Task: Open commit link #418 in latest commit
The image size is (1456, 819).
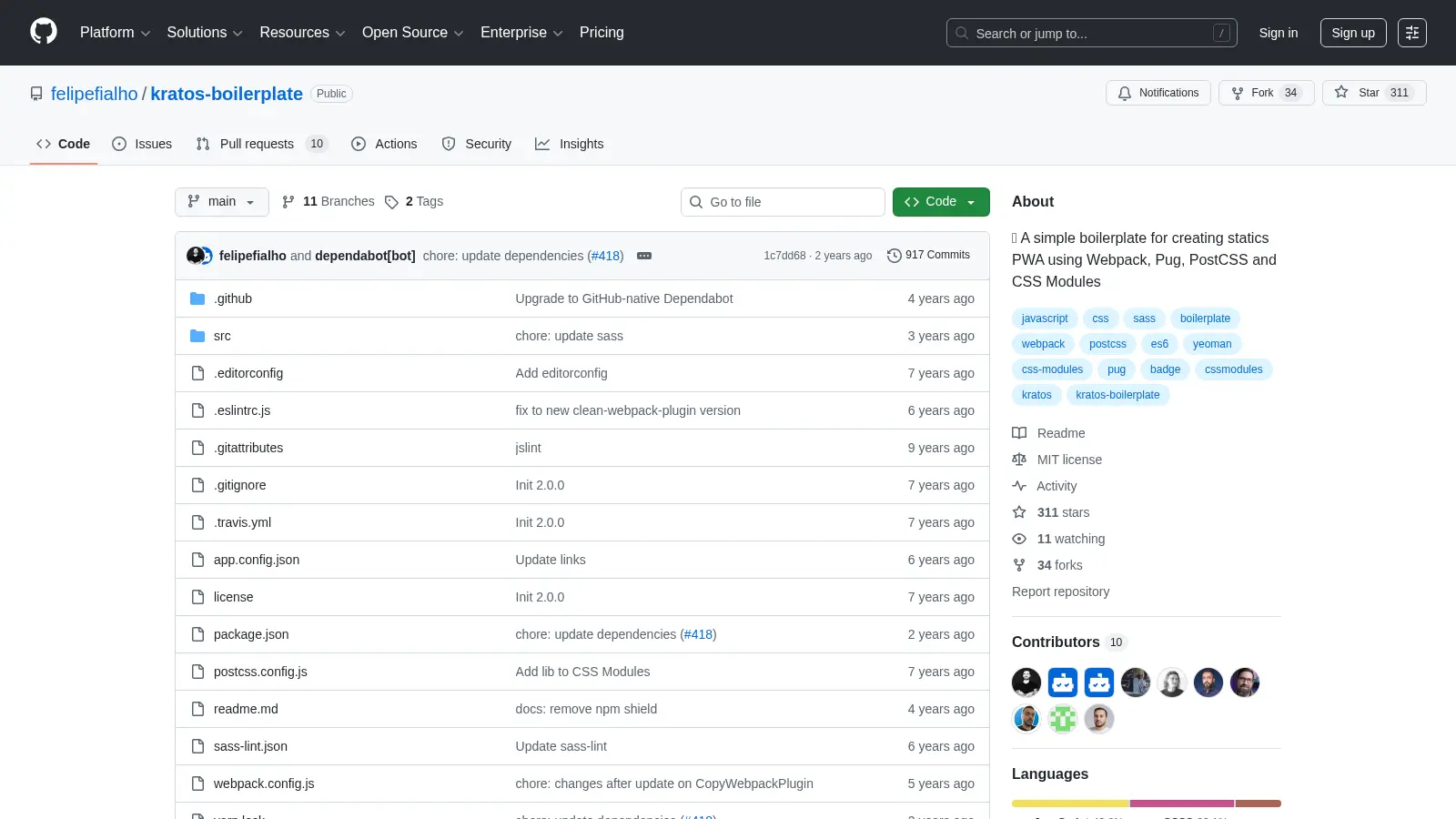Action: point(606,256)
